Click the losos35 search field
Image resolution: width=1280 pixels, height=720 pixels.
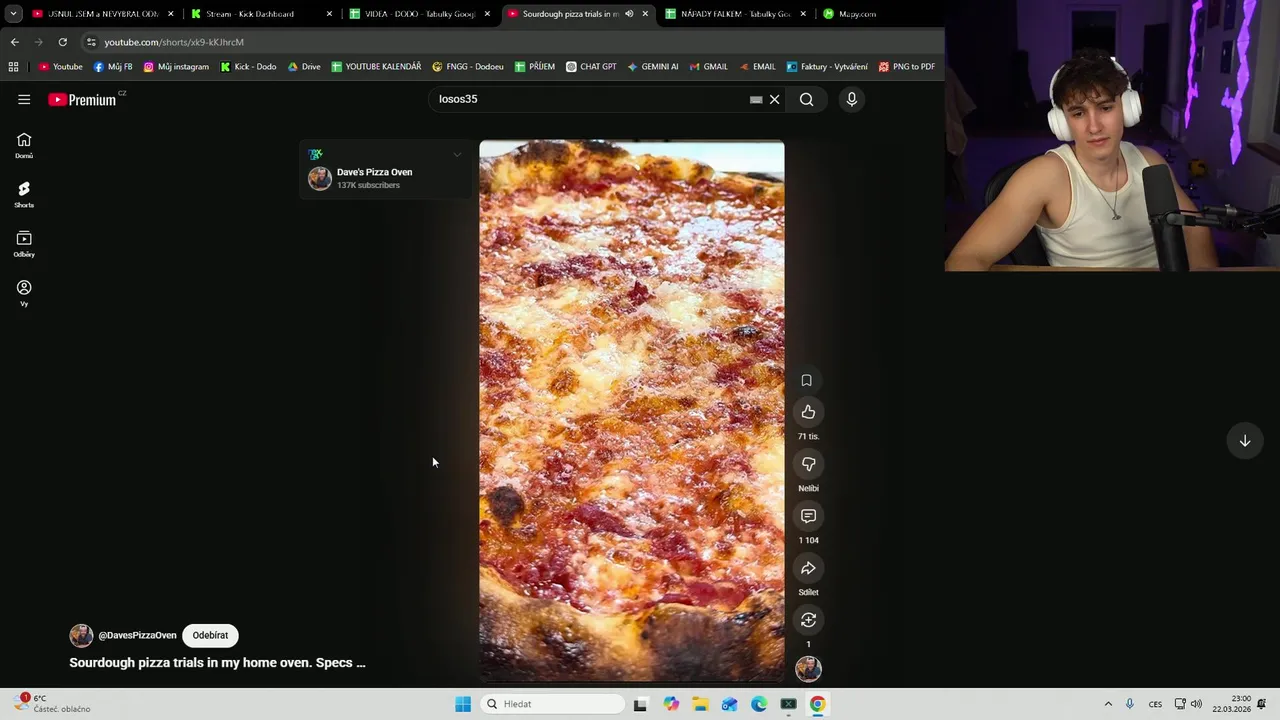pos(590,99)
